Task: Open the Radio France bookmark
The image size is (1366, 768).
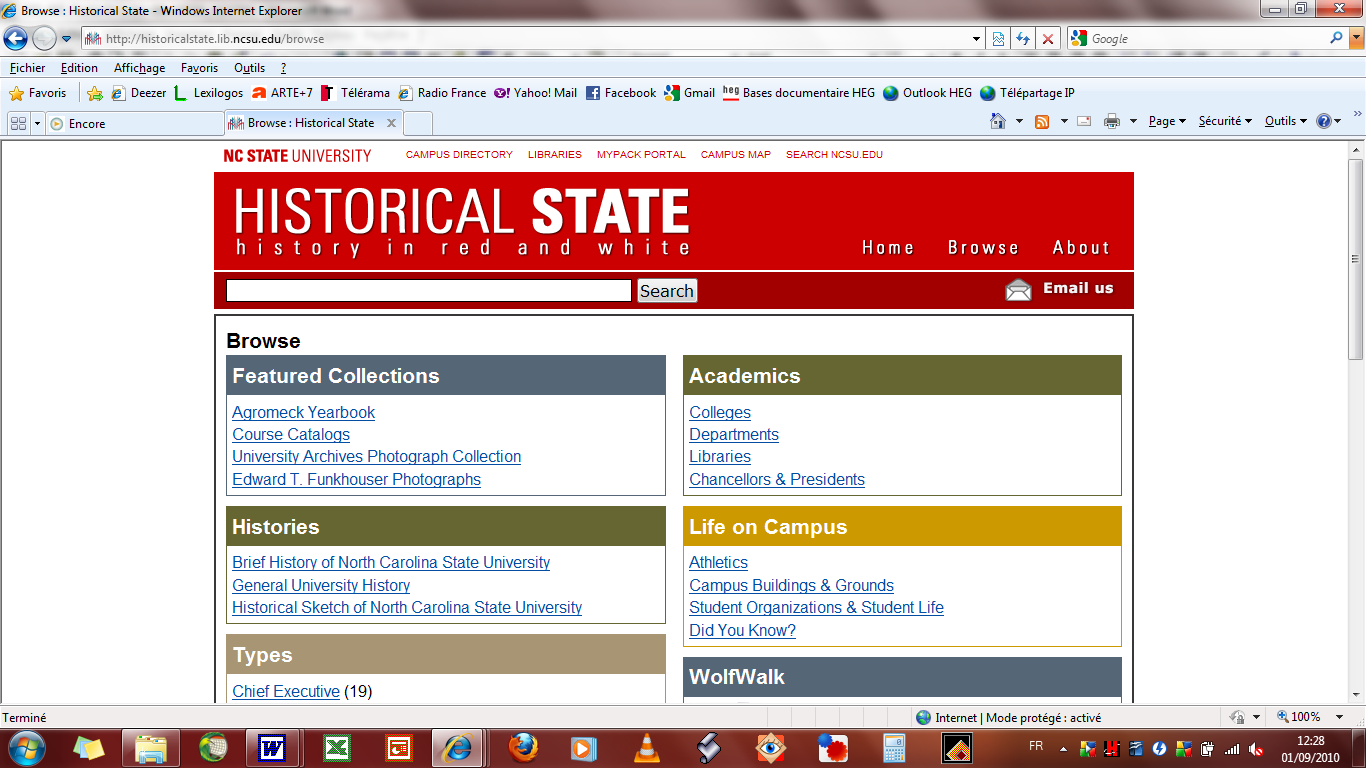Action: (442, 93)
